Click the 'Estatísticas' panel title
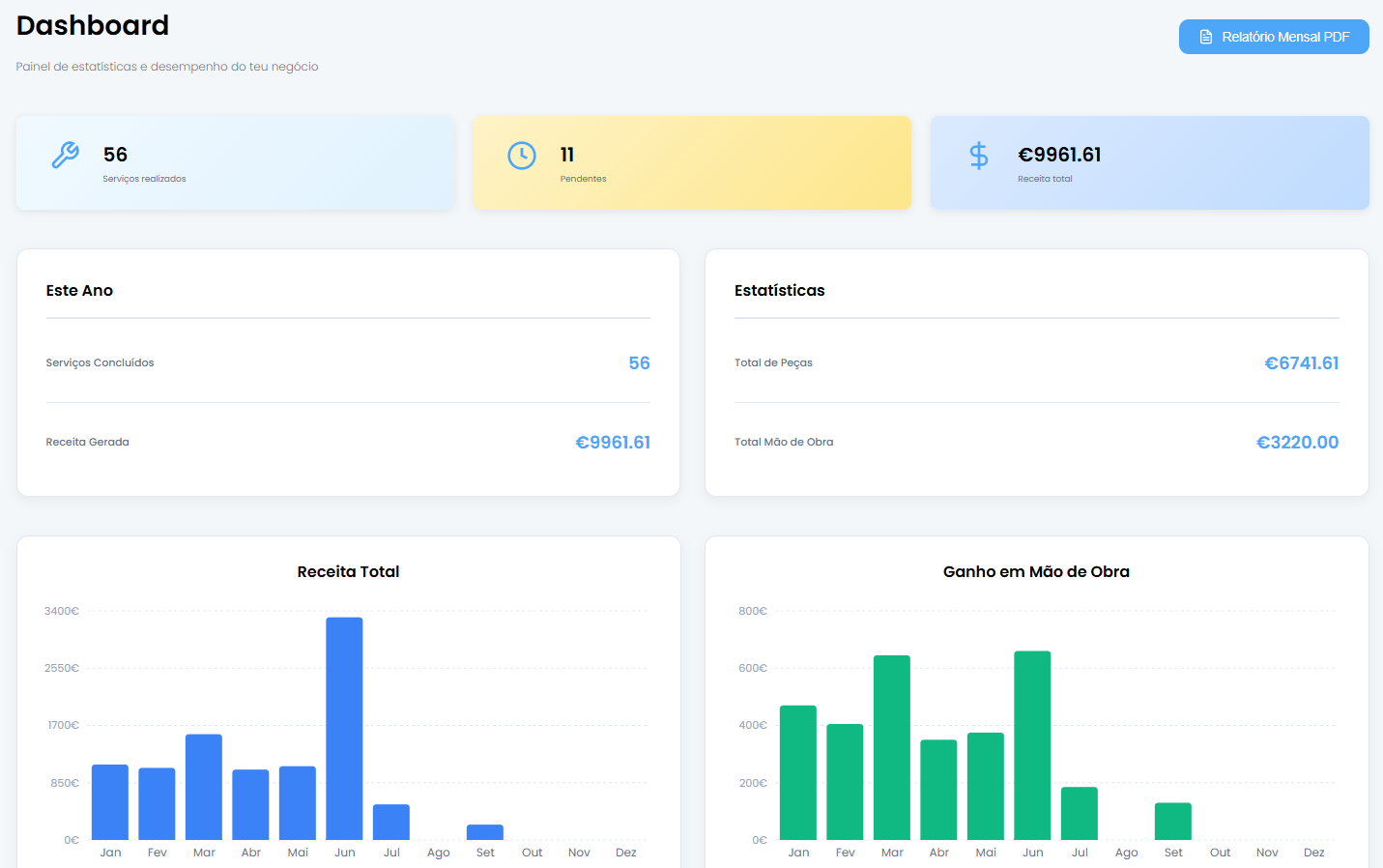Viewport: 1383px width, 868px height. 779,290
